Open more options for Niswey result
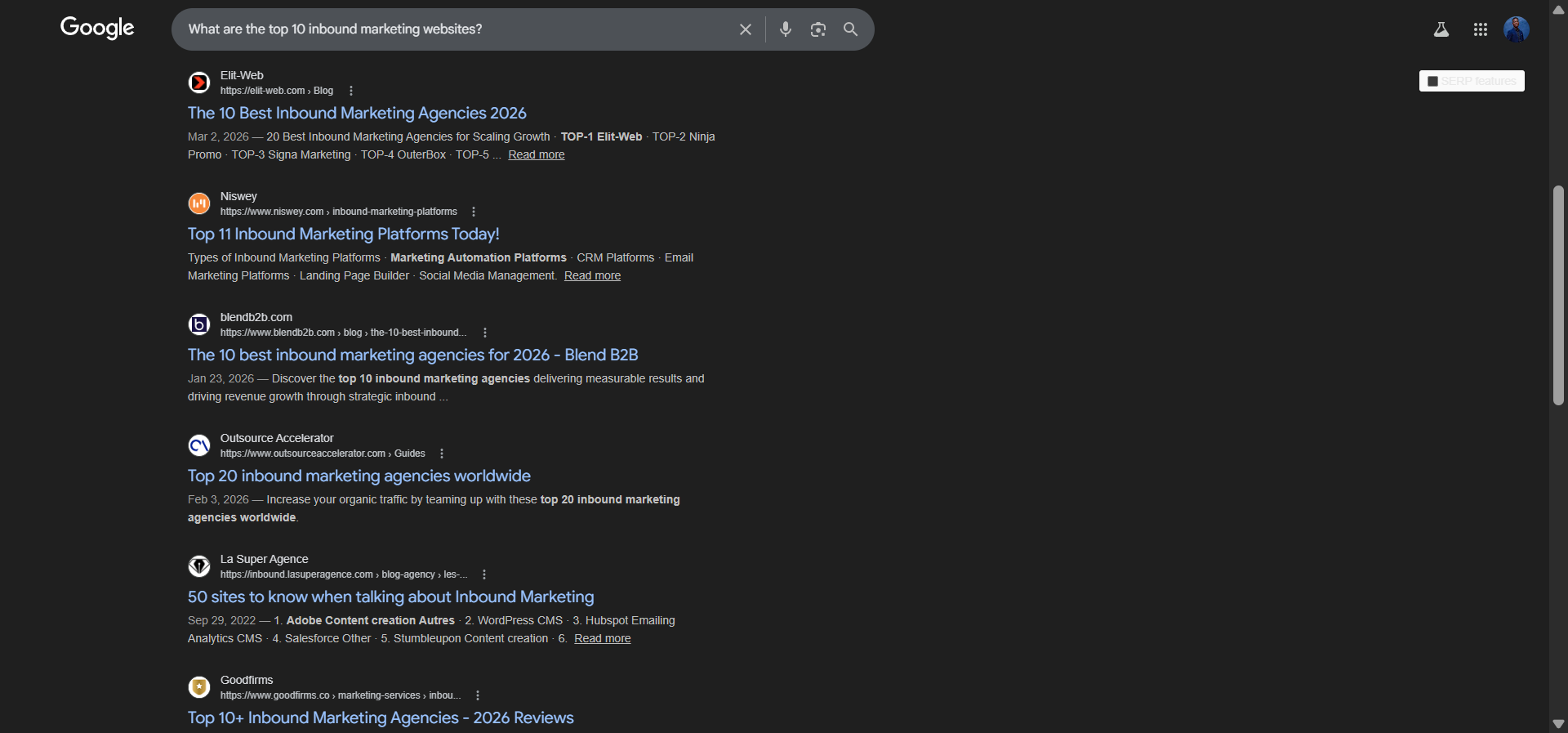 474,212
